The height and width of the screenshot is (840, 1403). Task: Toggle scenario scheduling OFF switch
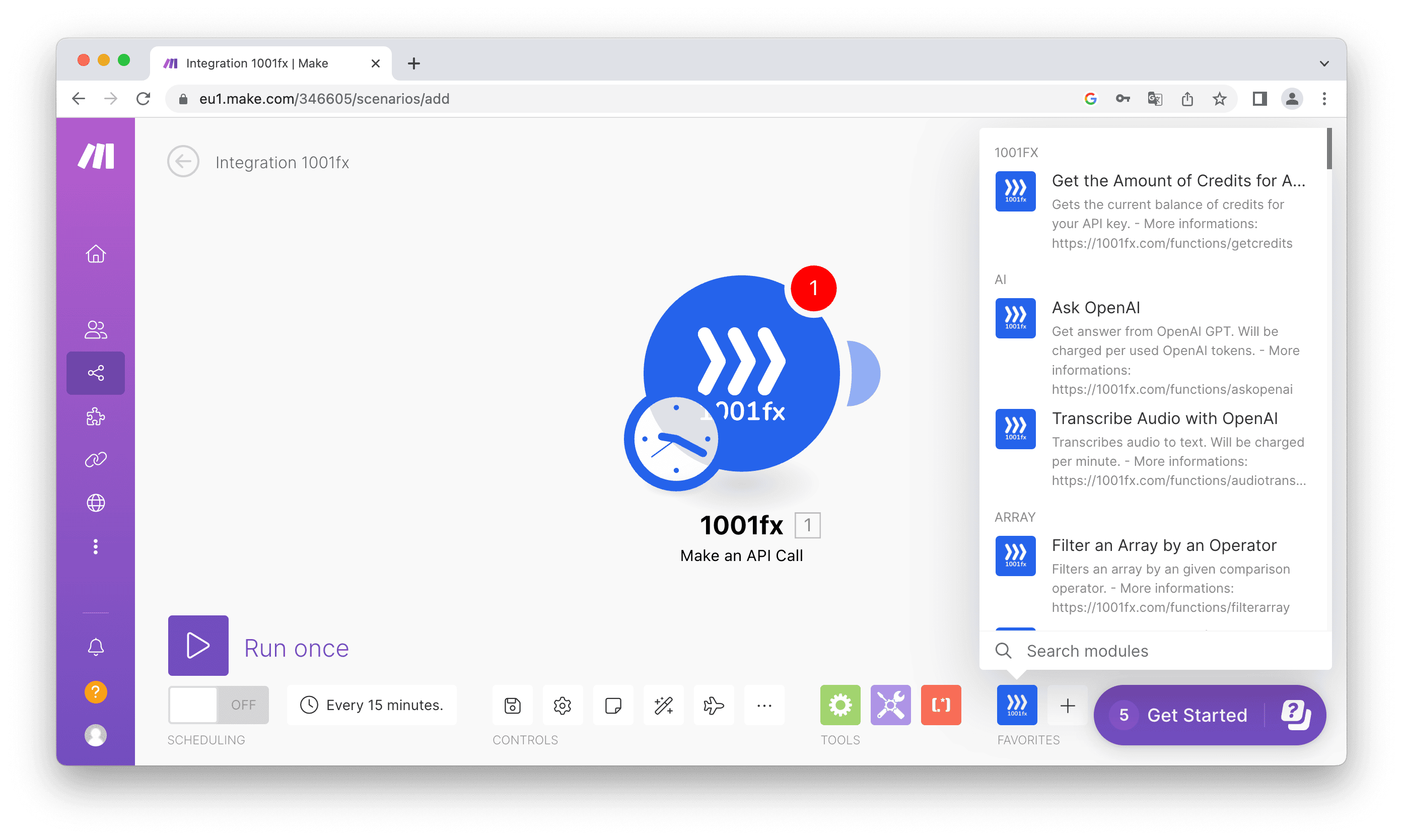(x=219, y=705)
